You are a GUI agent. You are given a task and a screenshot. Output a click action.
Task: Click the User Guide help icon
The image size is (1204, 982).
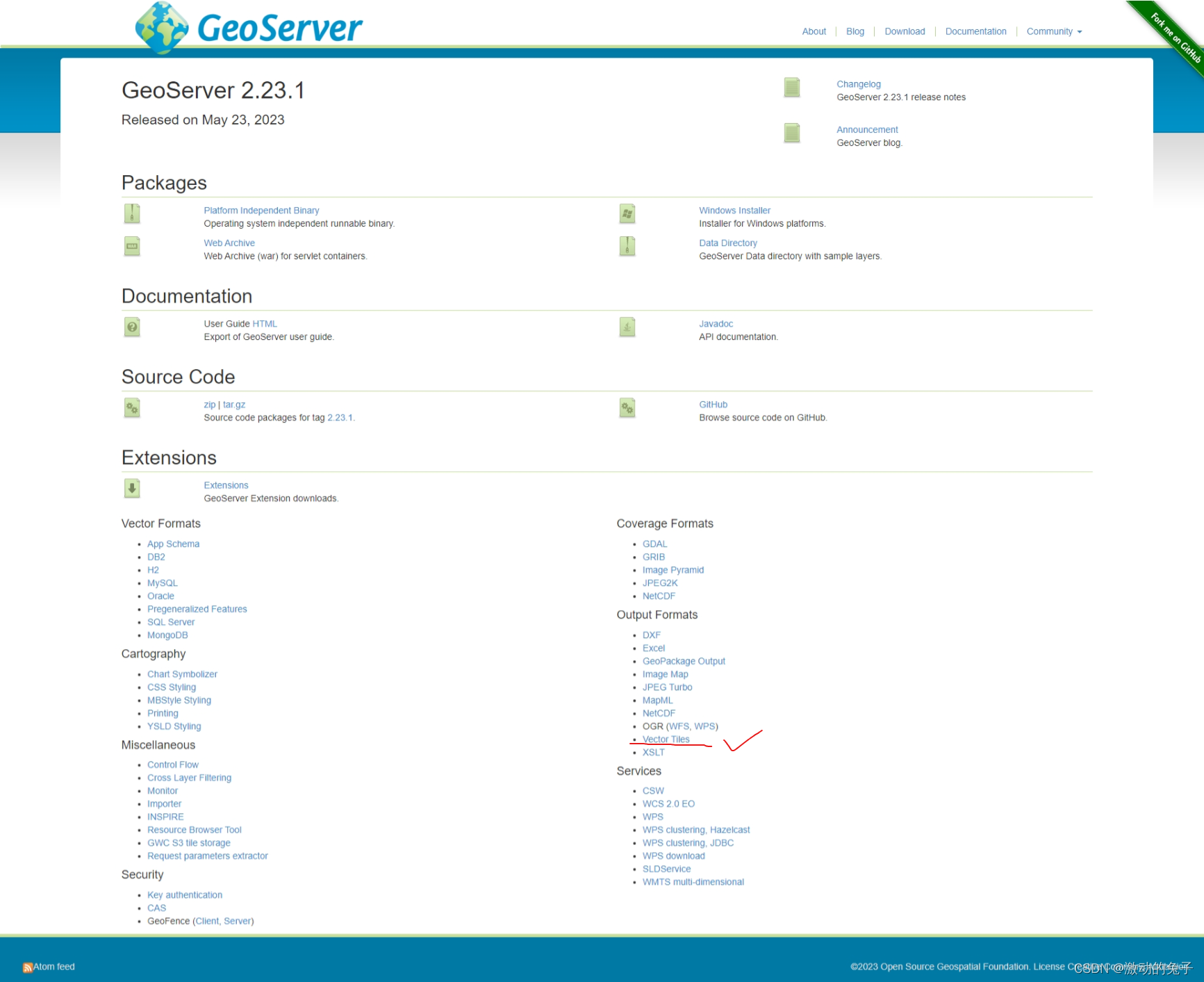pos(132,327)
